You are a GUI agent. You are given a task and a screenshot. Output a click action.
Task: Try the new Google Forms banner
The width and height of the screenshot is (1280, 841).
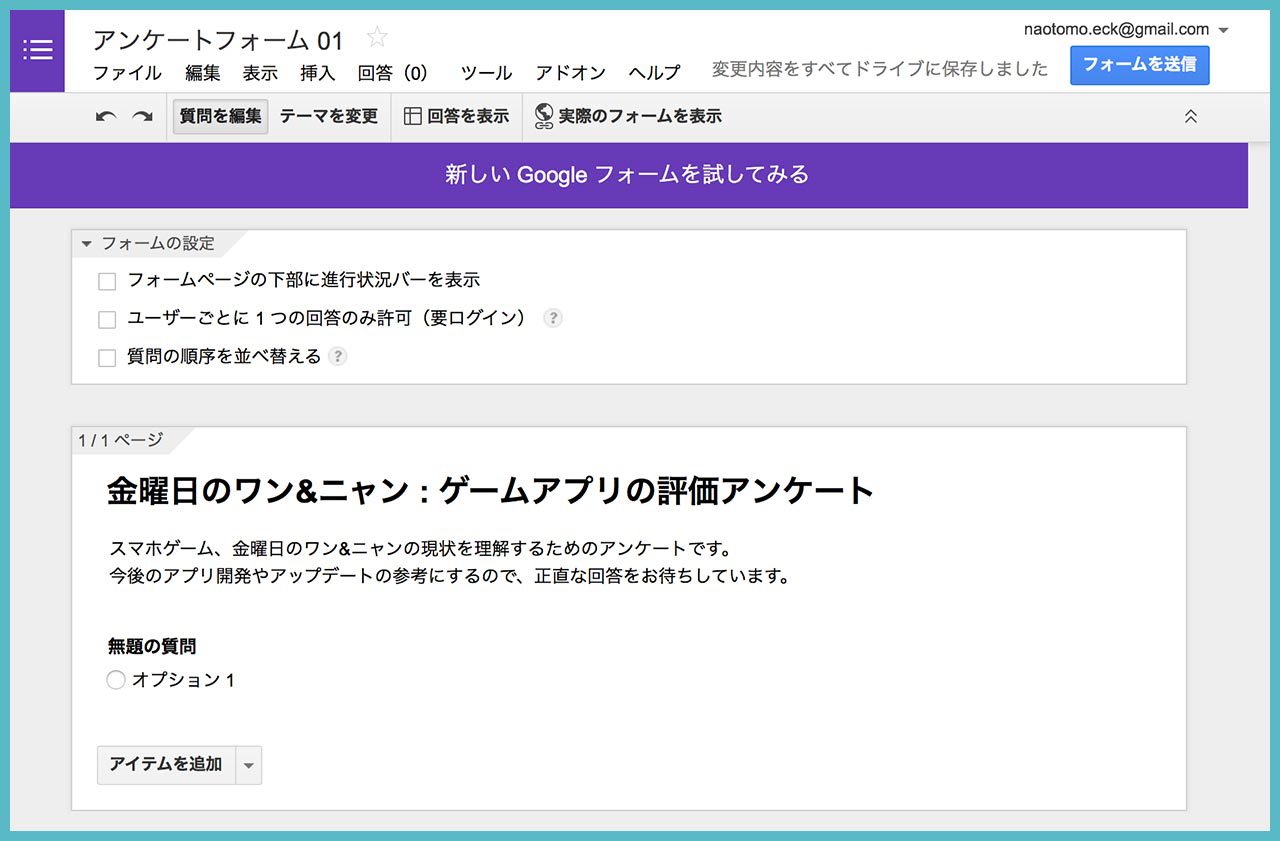[627, 174]
